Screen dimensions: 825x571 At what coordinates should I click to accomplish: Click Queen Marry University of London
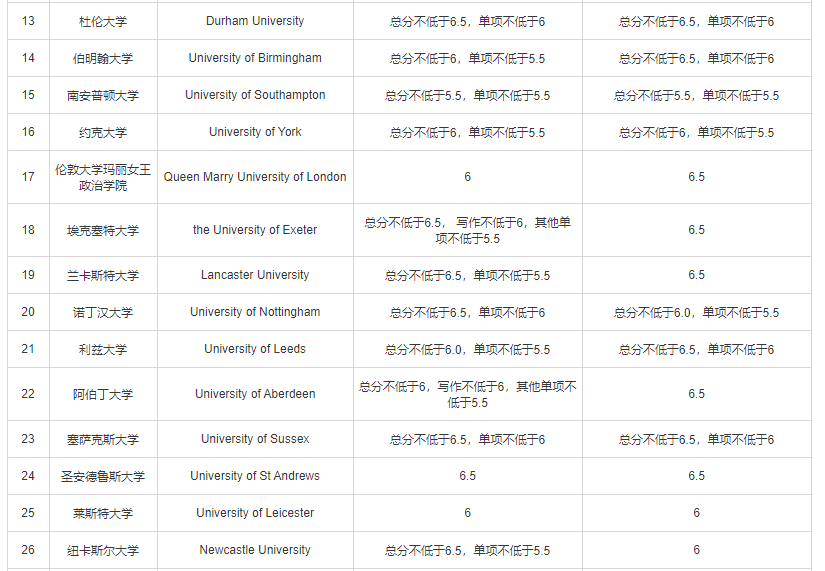(x=255, y=177)
